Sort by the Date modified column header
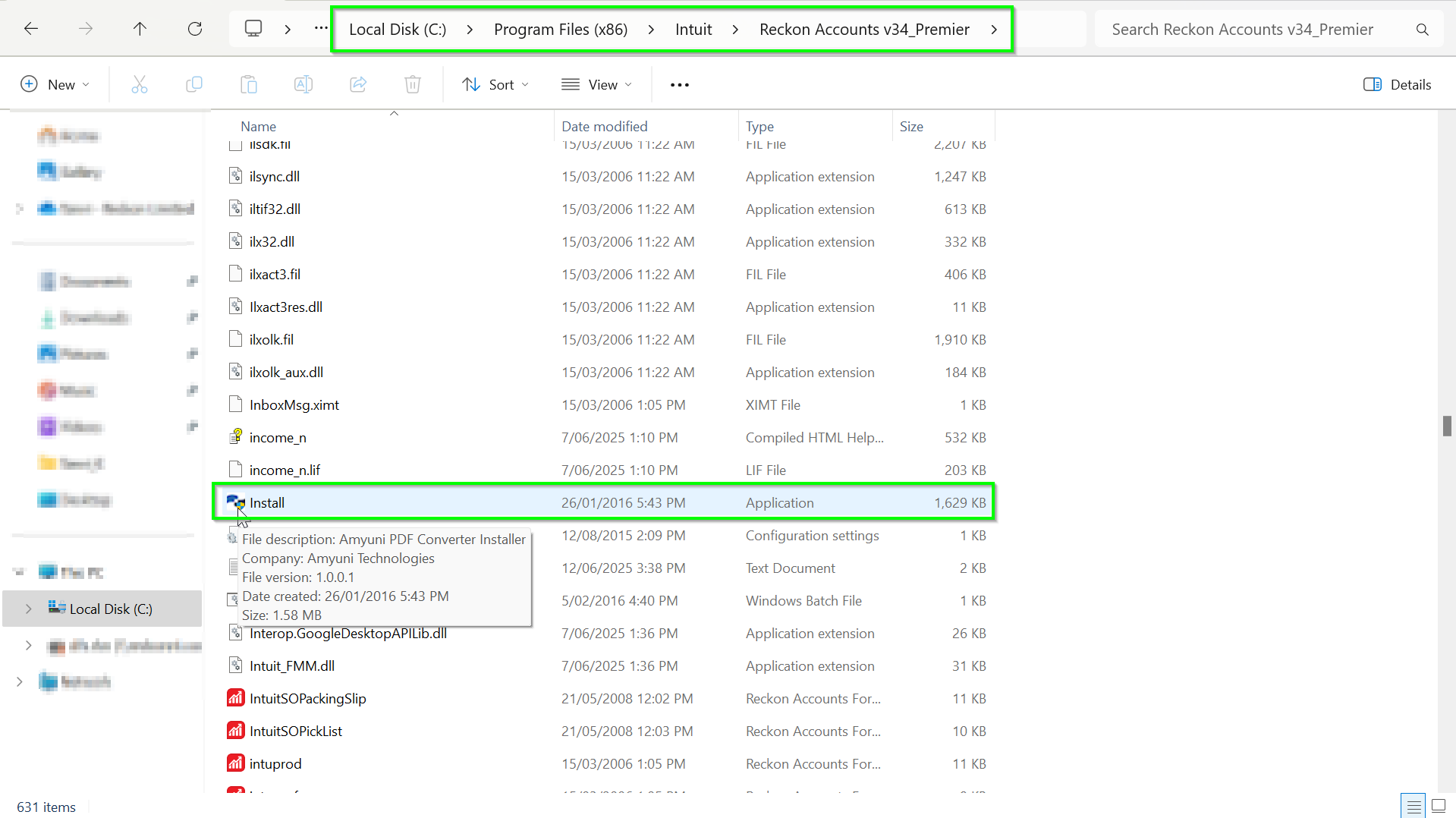 point(605,126)
